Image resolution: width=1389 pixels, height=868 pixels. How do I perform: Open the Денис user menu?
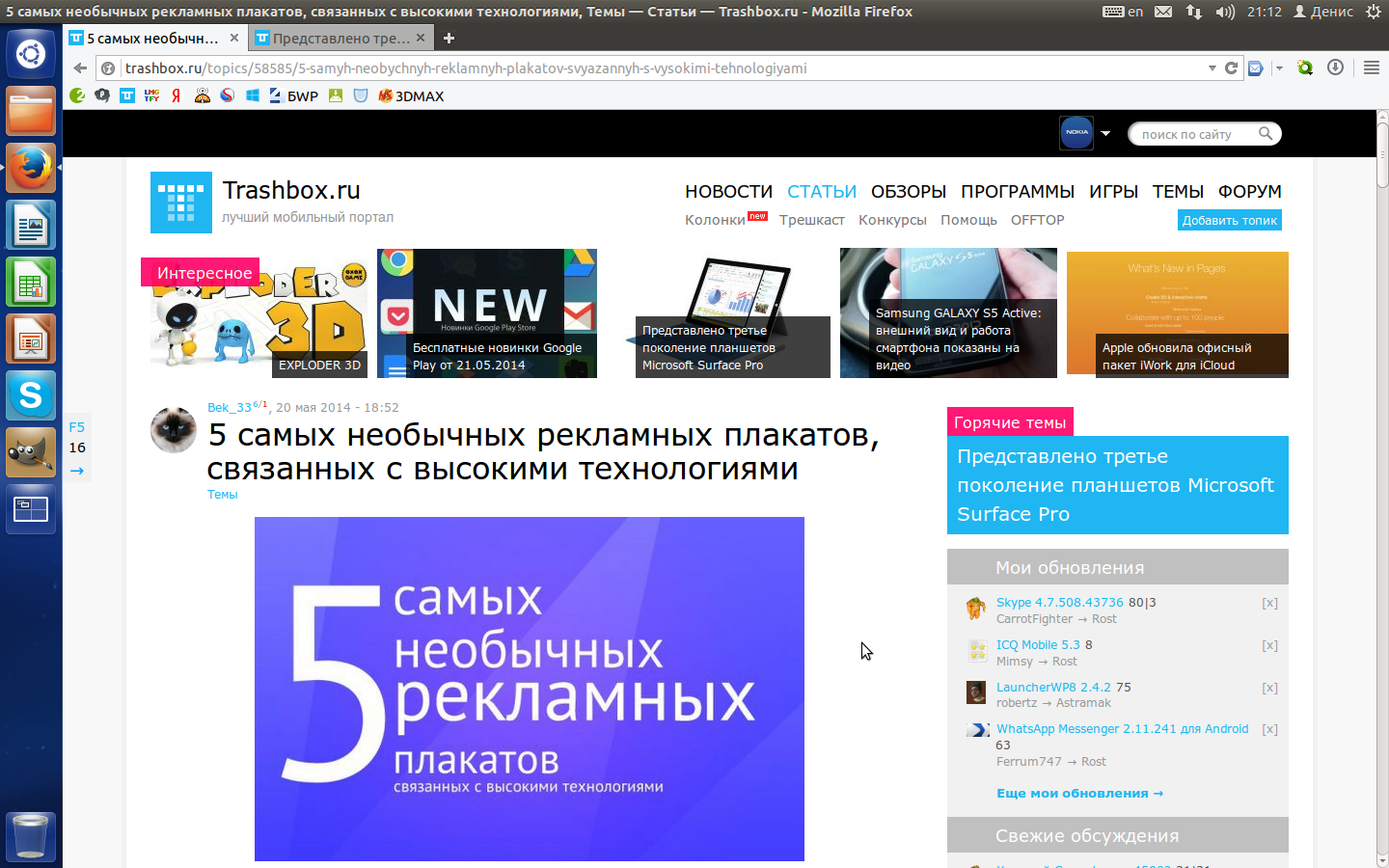(x=1323, y=12)
